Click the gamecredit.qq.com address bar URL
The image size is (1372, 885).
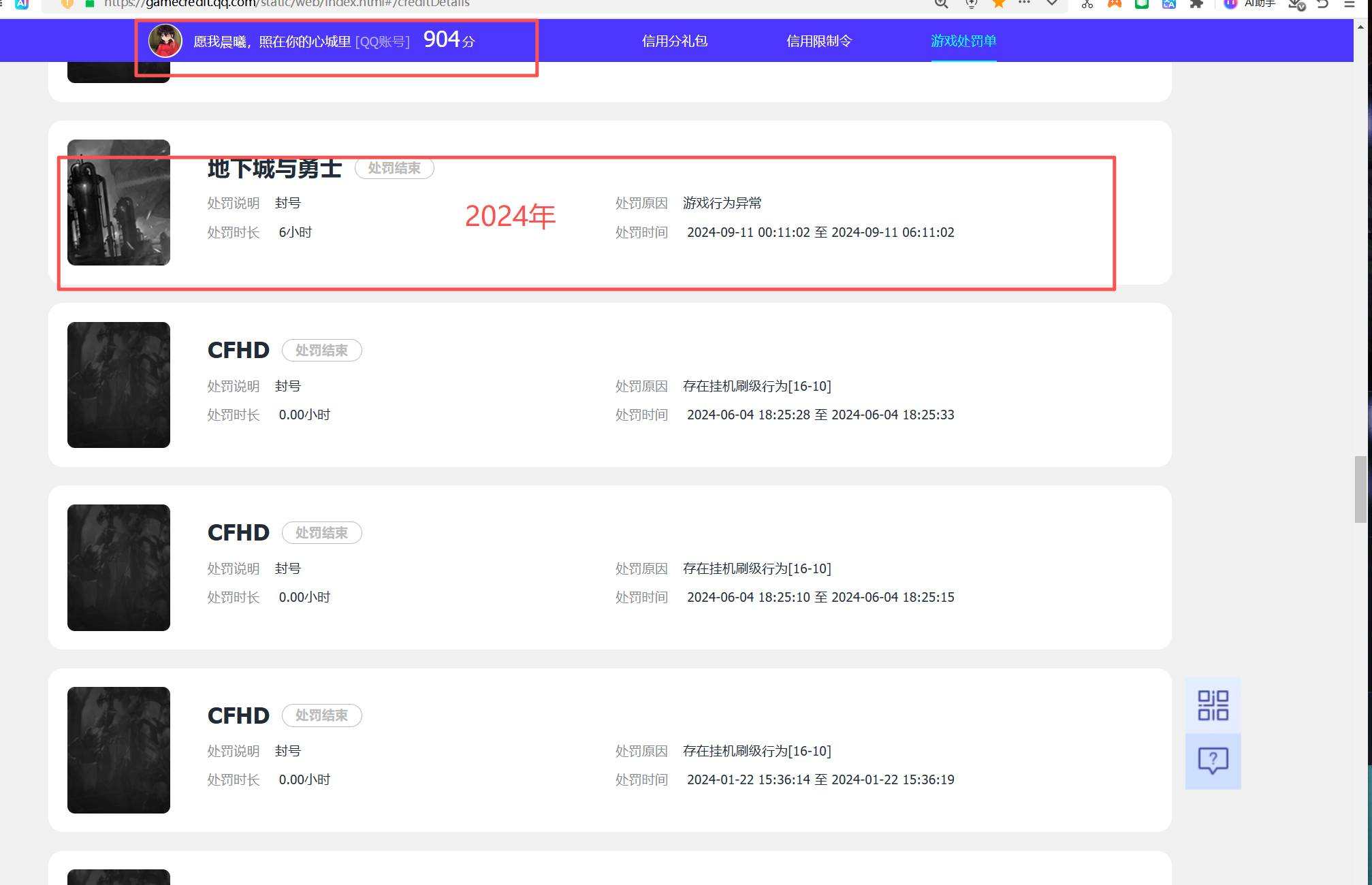click(287, 3)
